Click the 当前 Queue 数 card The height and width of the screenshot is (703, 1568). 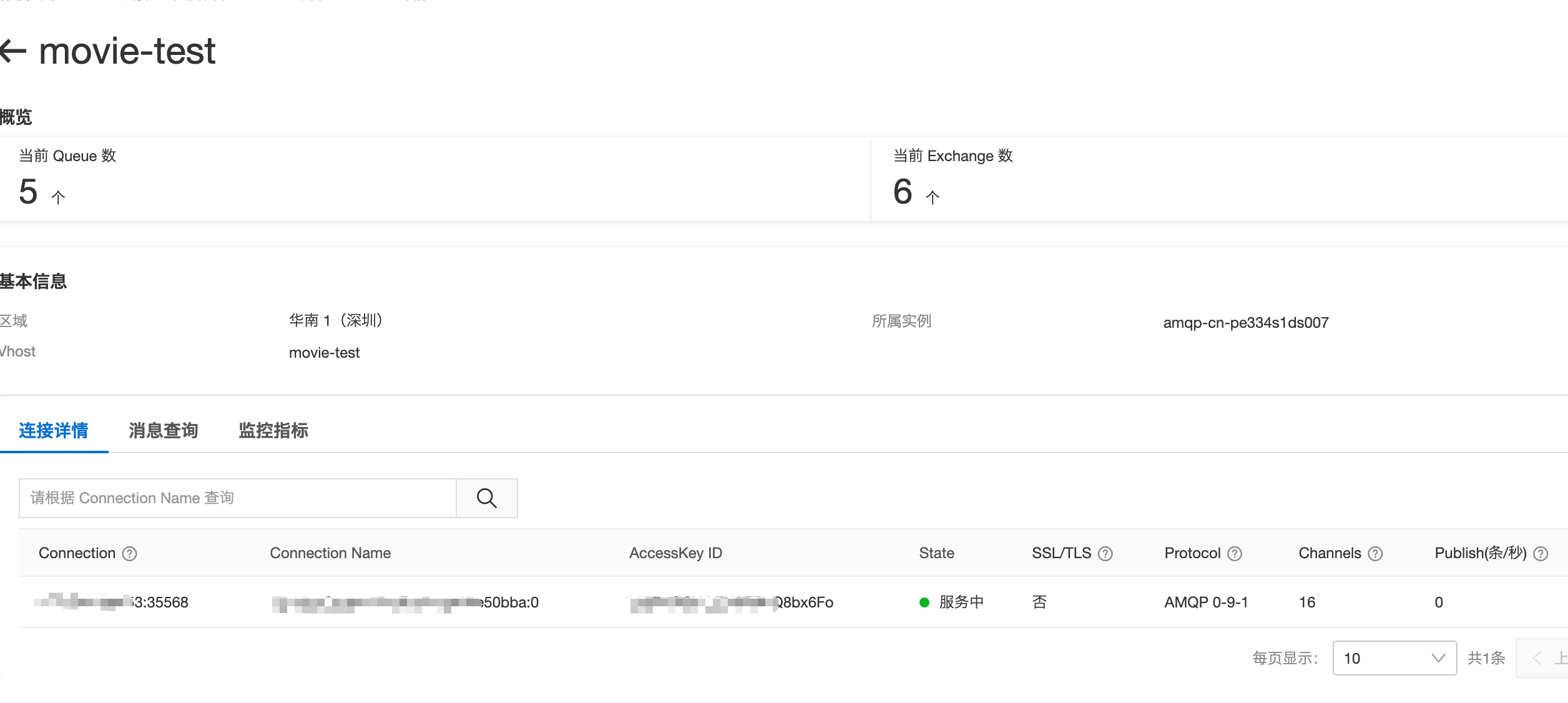(x=434, y=179)
